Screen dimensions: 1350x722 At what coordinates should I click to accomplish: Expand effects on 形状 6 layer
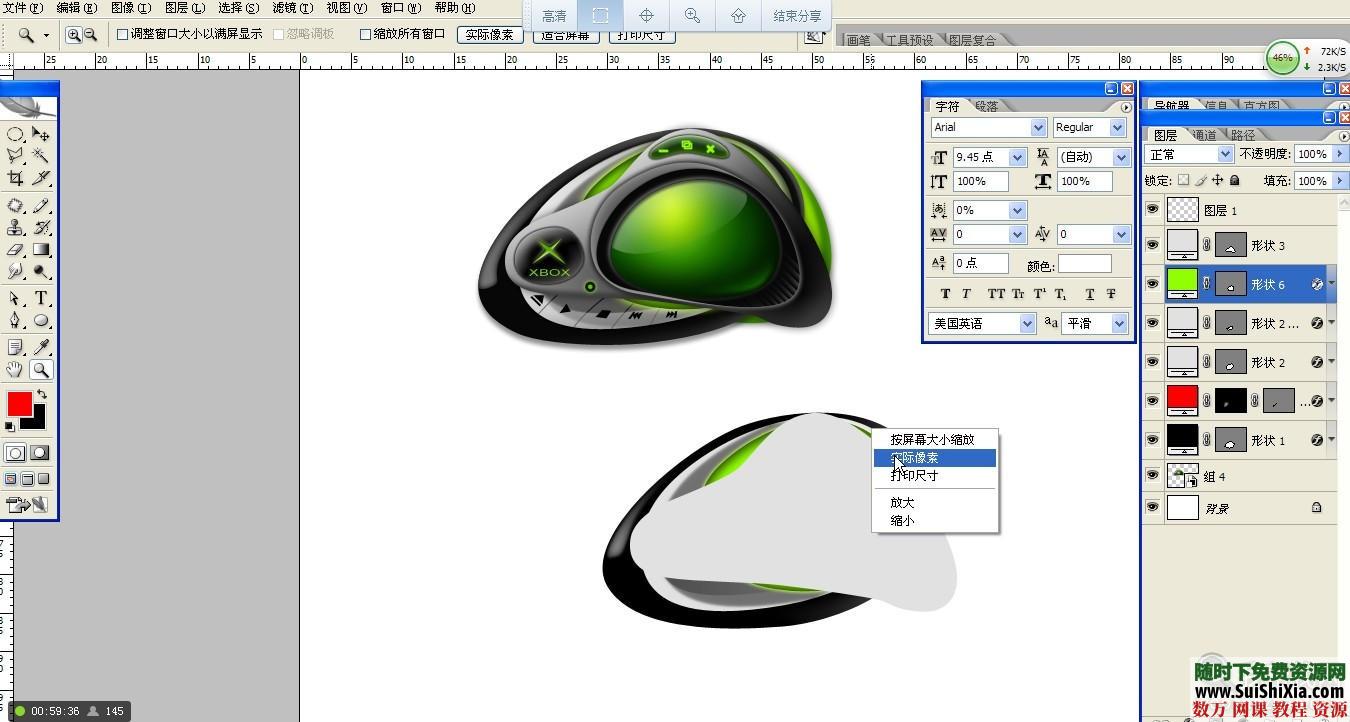coord(1332,284)
